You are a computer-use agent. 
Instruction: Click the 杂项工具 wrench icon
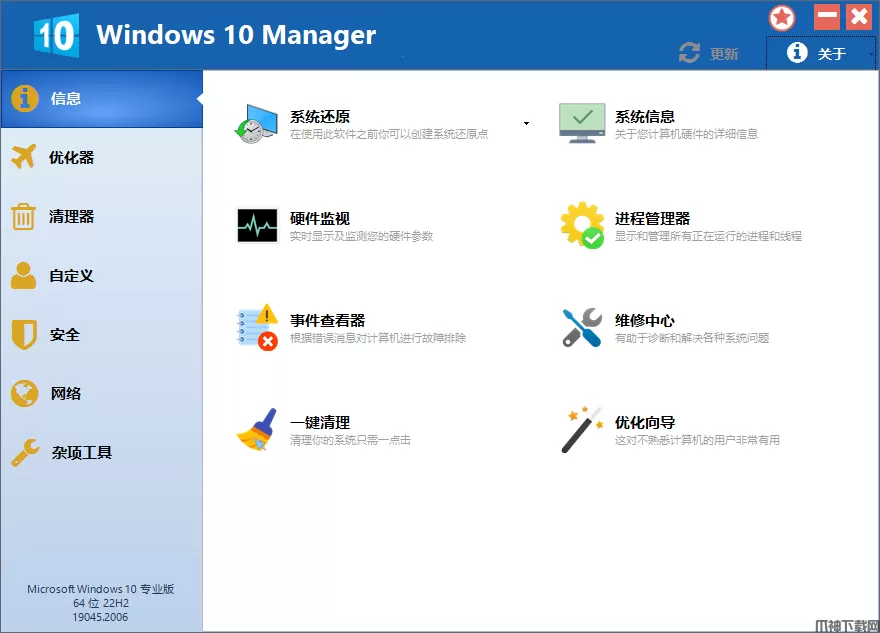[25, 452]
